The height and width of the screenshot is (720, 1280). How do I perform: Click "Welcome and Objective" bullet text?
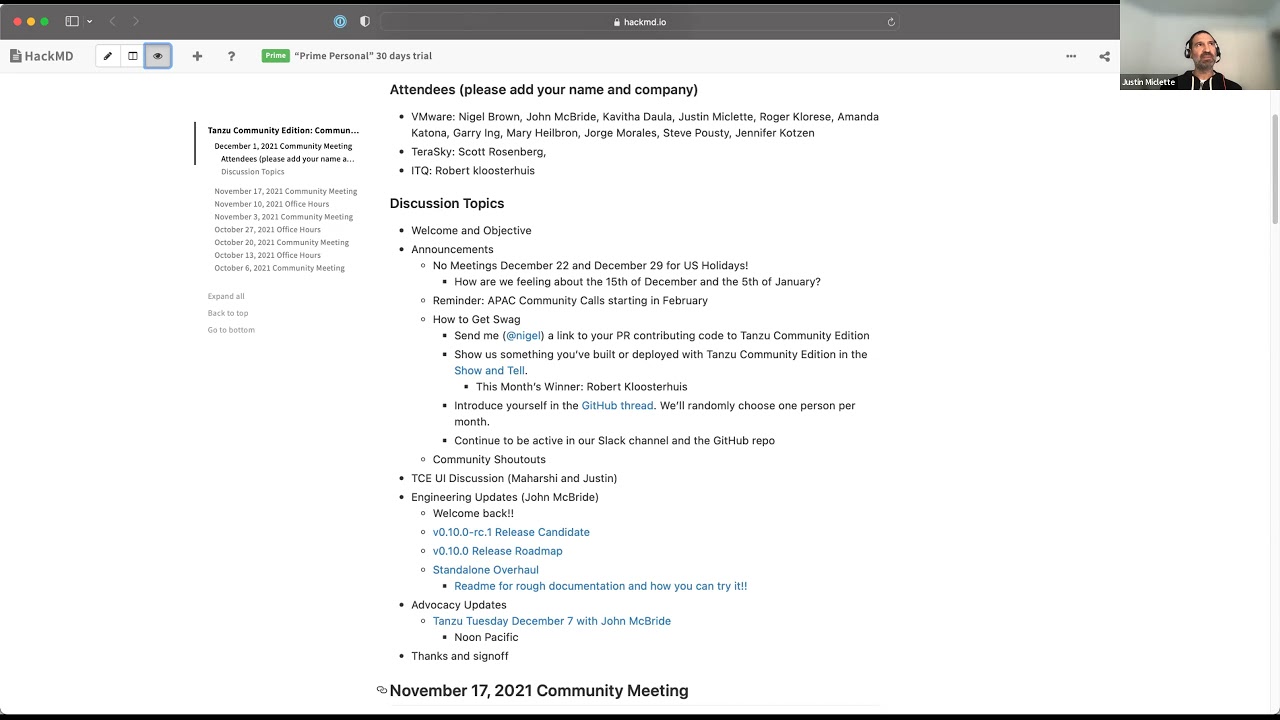(x=471, y=231)
